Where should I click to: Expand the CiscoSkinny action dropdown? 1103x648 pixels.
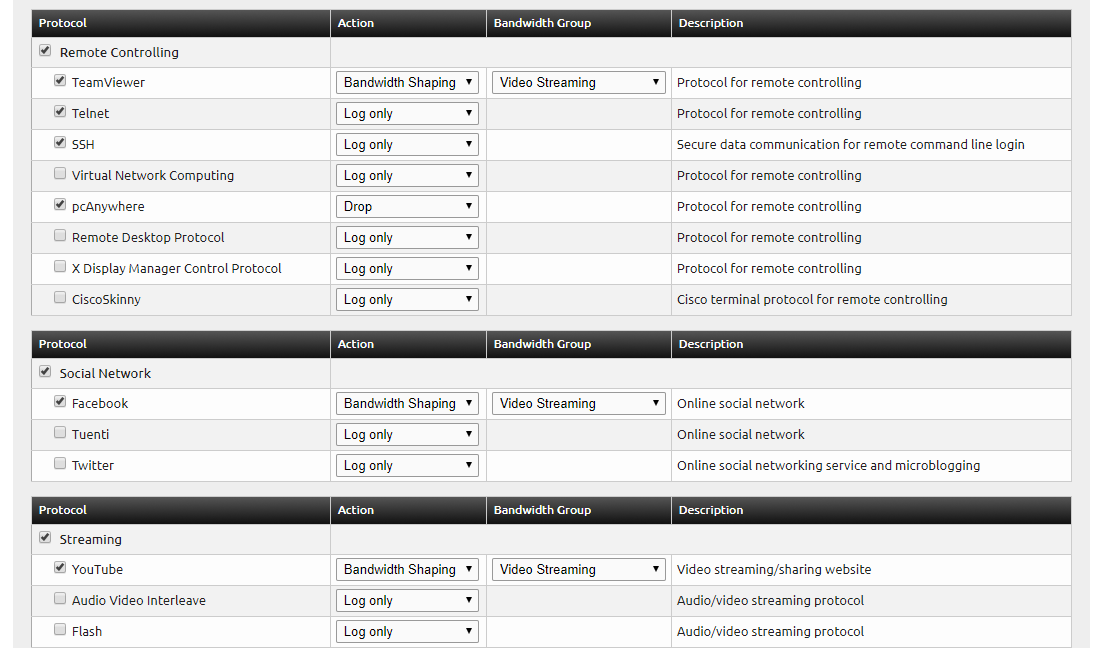coord(407,299)
